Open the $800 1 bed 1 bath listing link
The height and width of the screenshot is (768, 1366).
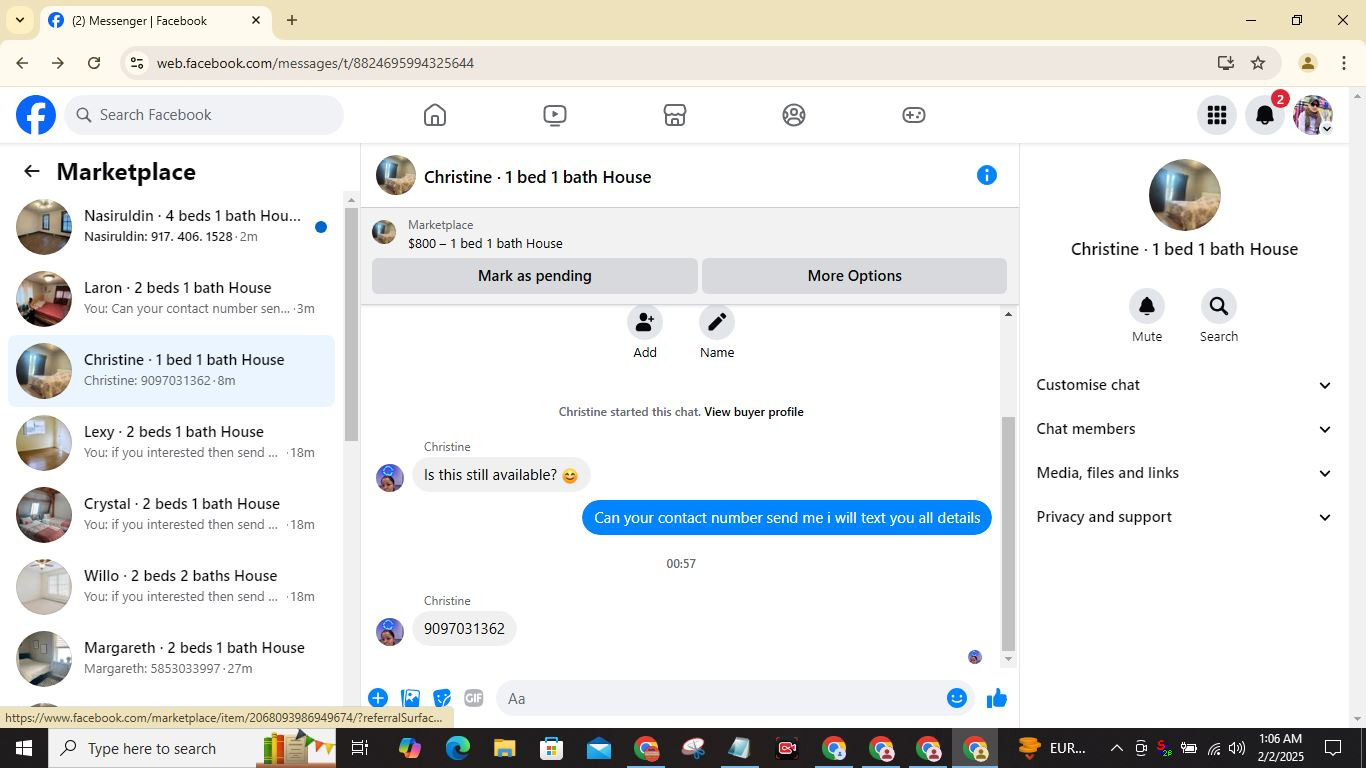[485, 243]
